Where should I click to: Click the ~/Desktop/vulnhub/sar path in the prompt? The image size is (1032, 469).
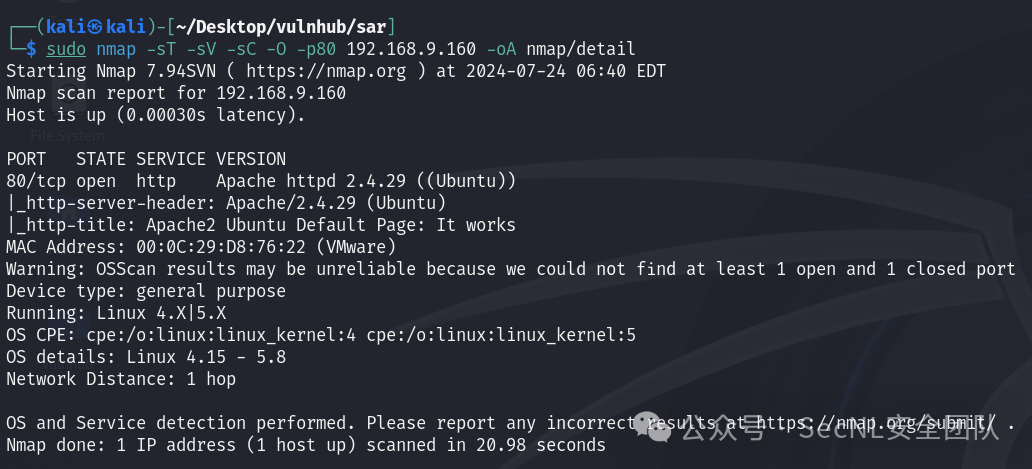click(280, 27)
